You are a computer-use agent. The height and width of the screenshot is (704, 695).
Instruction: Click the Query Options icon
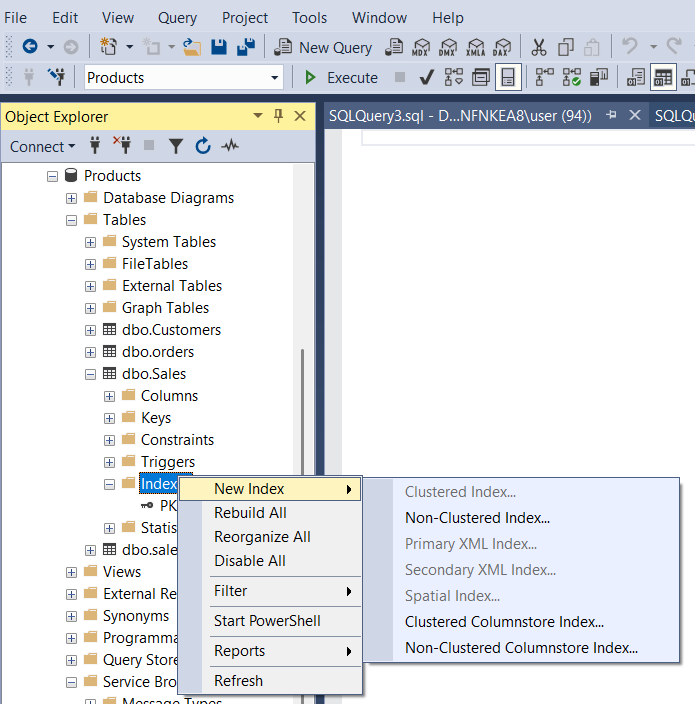pyautogui.click(x=481, y=78)
